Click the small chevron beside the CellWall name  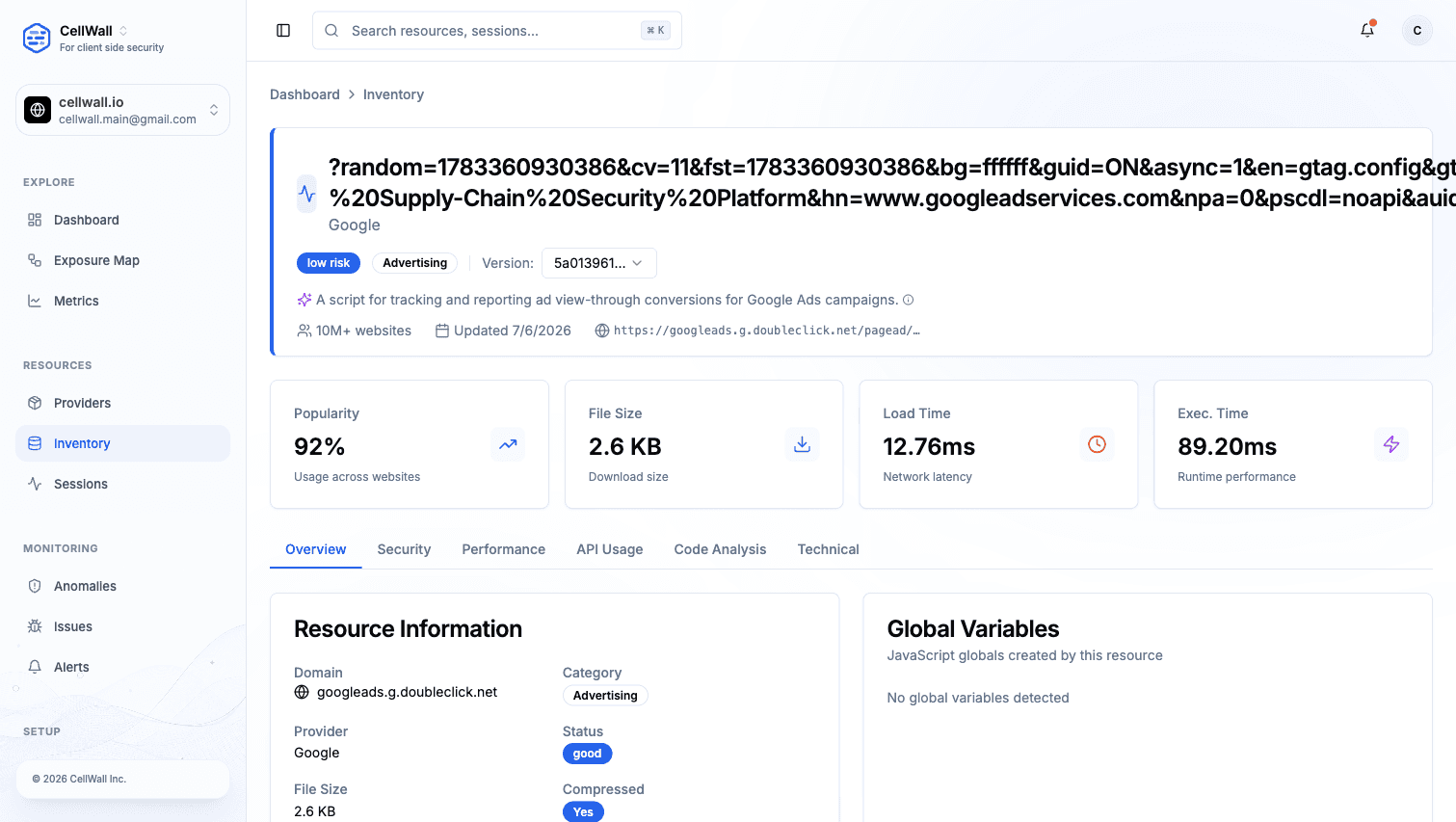tap(123, 31)
